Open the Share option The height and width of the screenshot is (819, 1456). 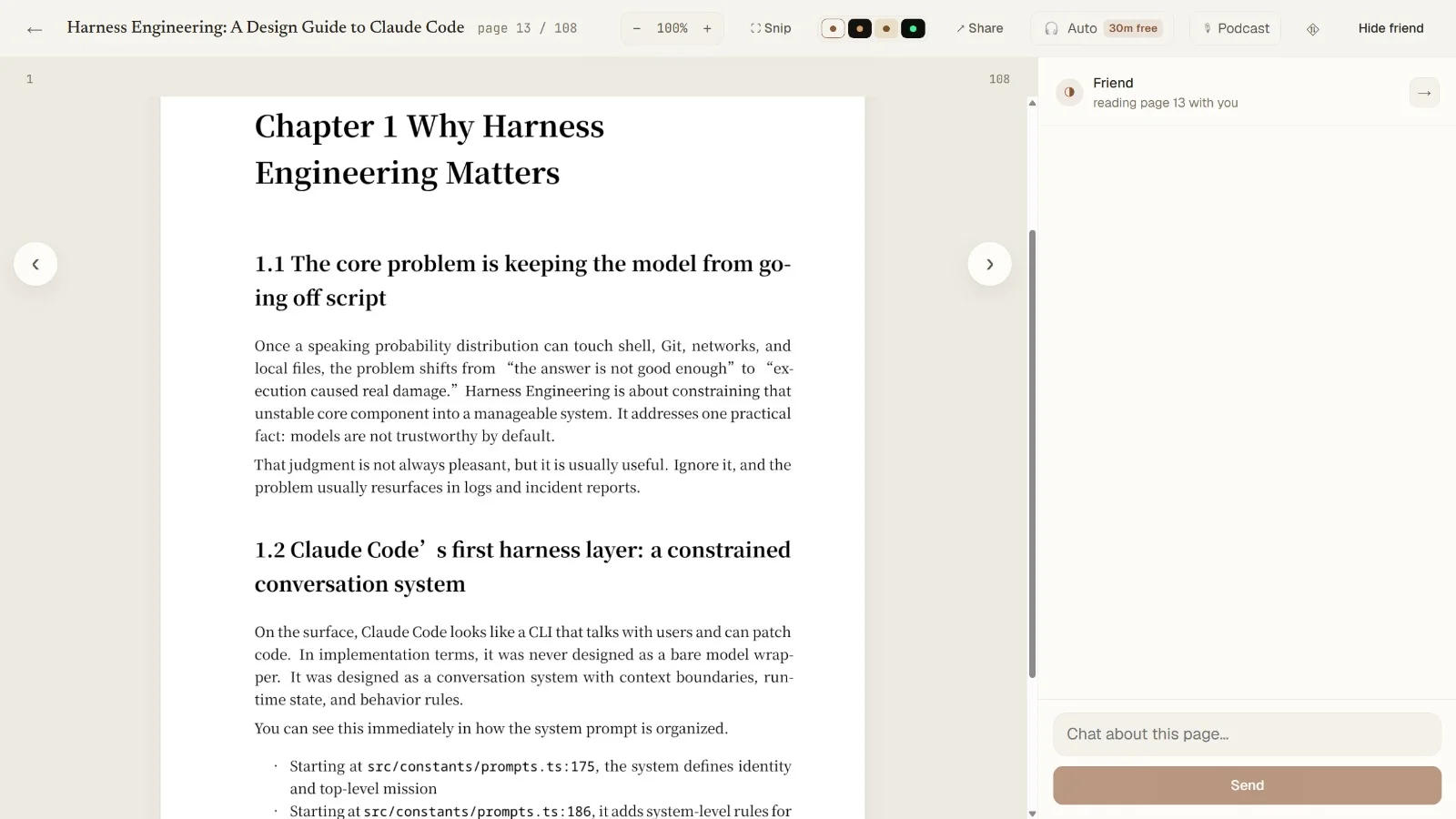[x=980, y=28]
